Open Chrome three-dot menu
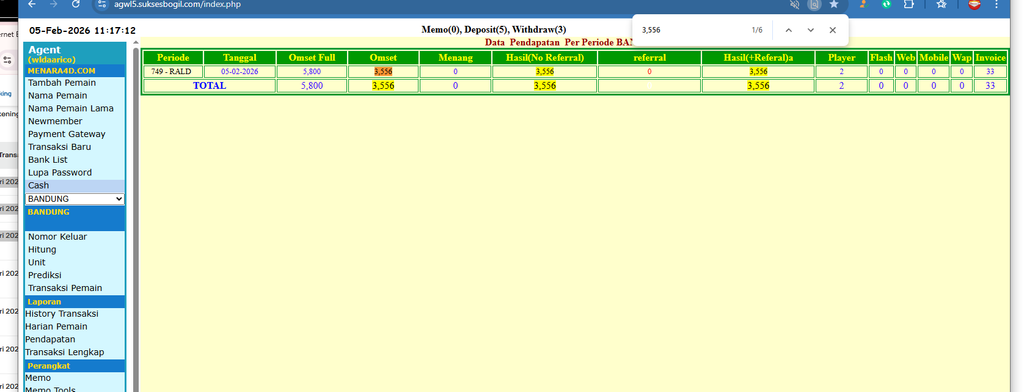The image size is (1024, 392). tap(996, 4)
